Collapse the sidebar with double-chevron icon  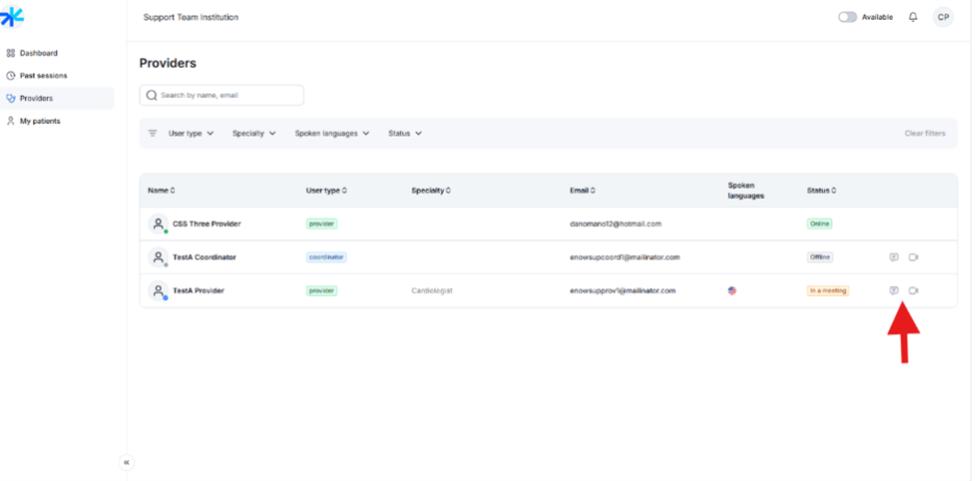click(x=126, y=462)
